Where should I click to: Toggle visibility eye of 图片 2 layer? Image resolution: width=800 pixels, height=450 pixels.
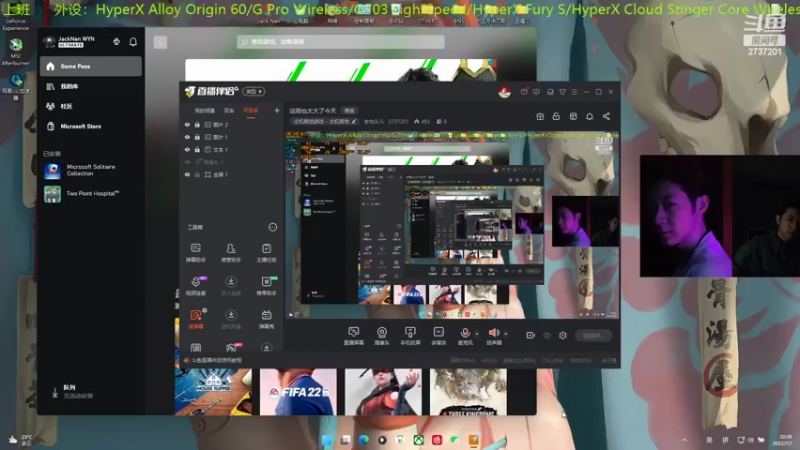pos(187,124)
